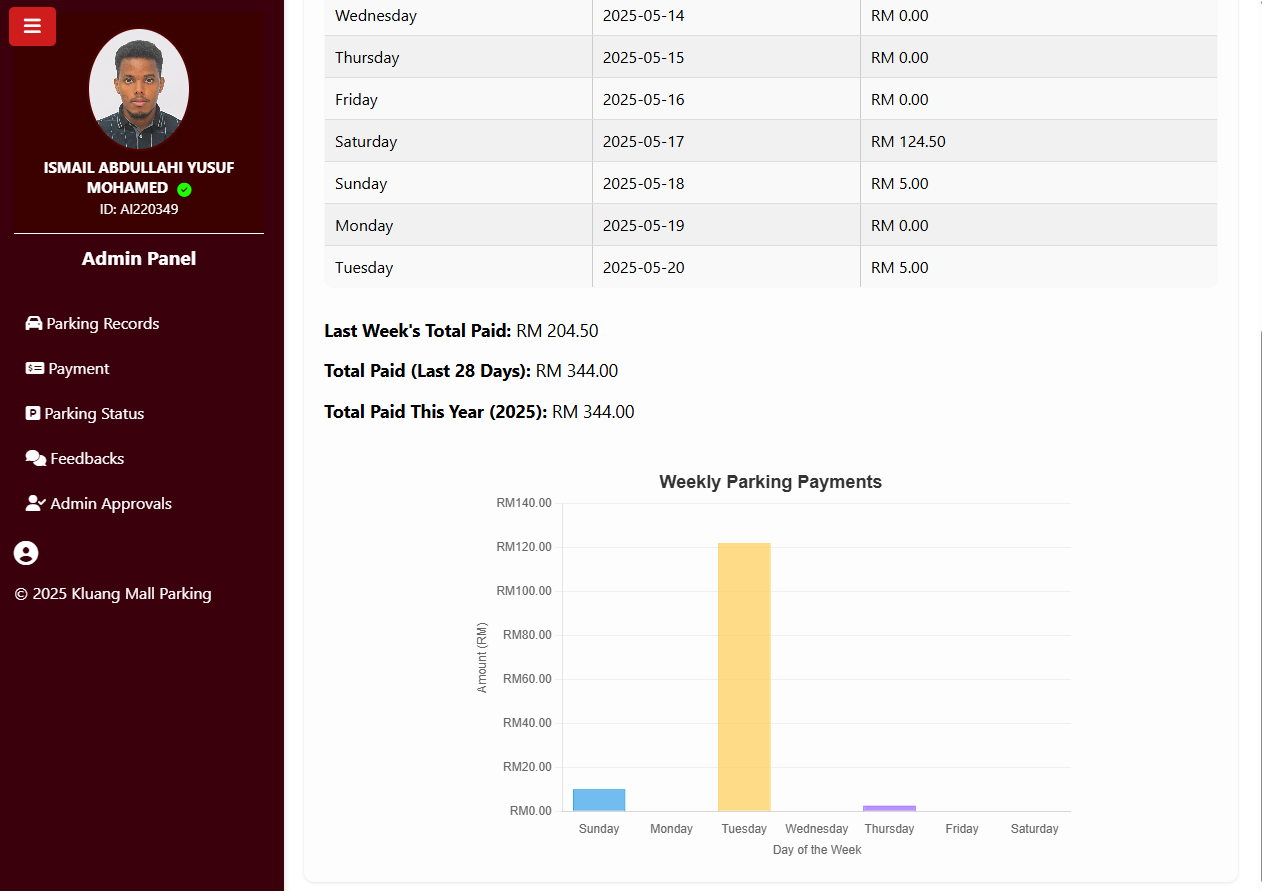Click the money bill icon beside Payment
The image size is (1262, 891).
click(x=35, y=368)
